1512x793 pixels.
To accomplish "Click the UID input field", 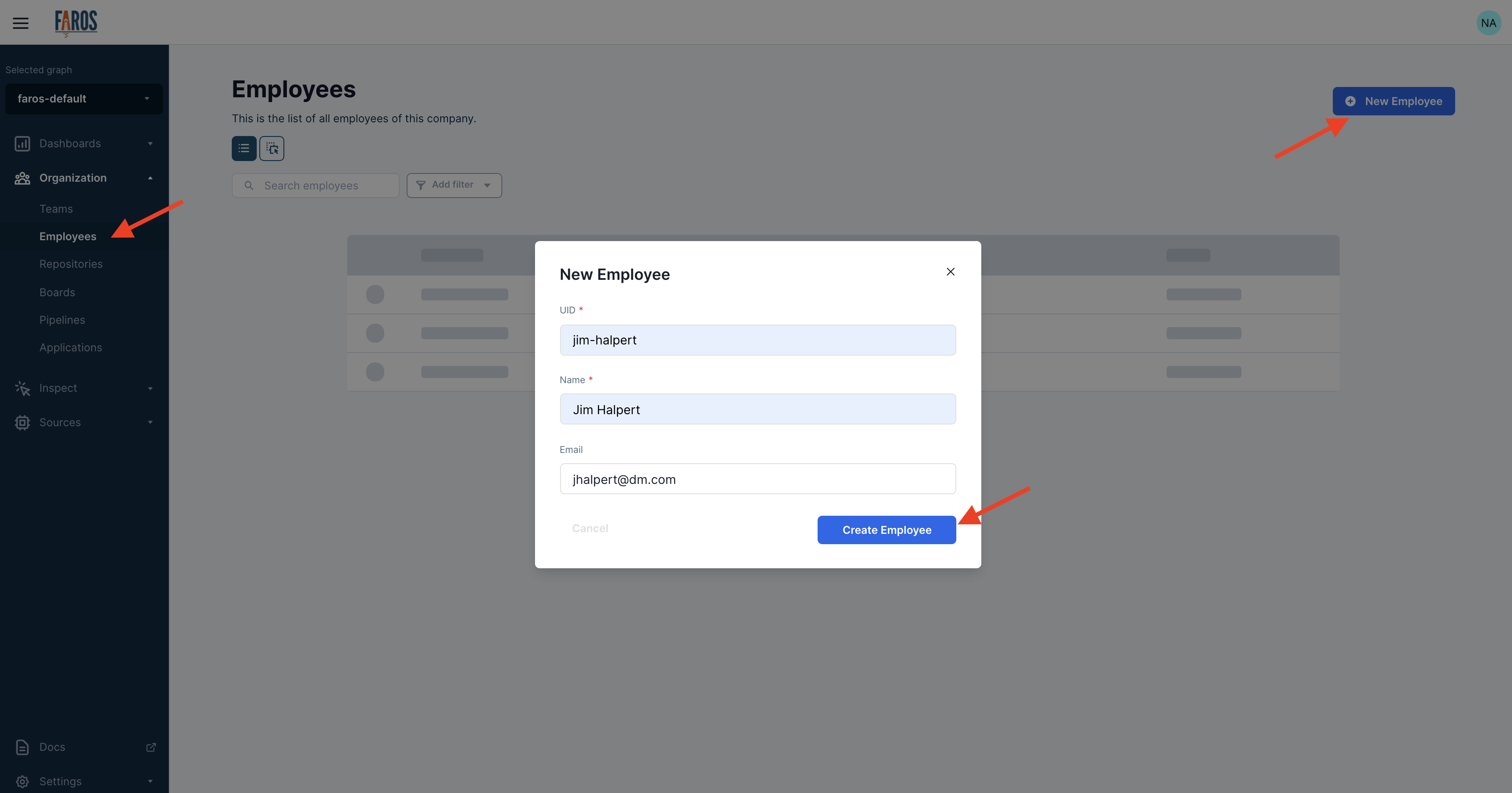I will [757, 340].
